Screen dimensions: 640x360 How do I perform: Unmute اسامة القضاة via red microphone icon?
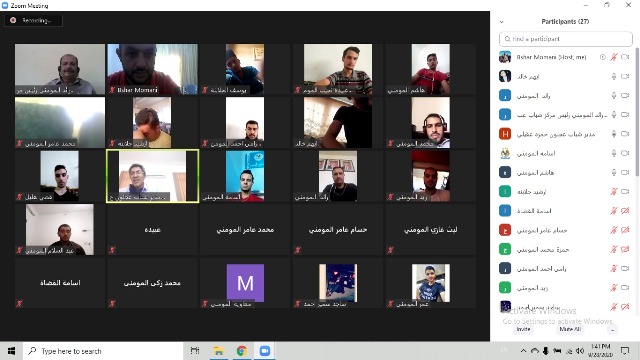point(613,211)
